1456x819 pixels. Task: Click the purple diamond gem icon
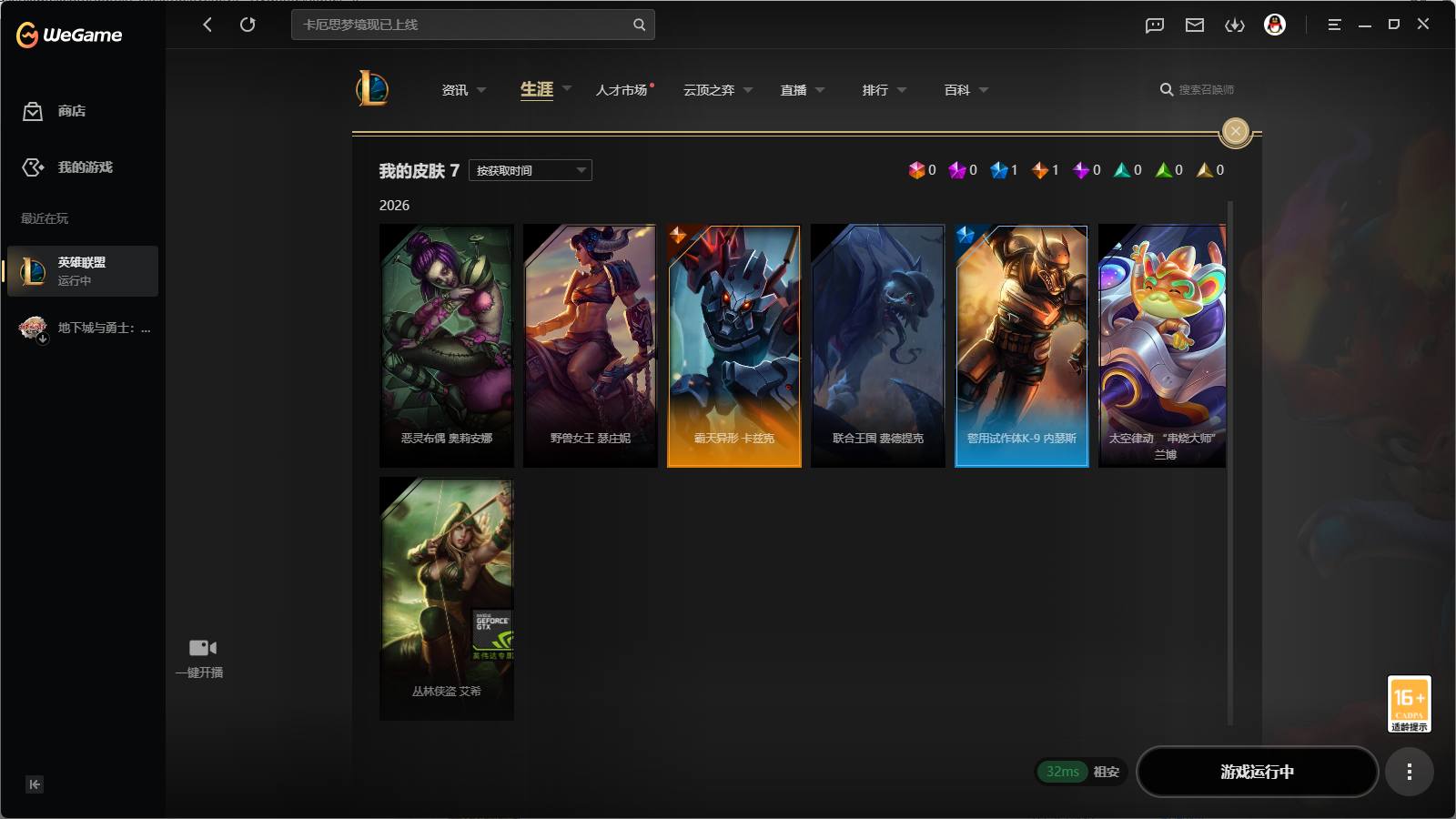pyautogui.click(x=1081, y=170)
